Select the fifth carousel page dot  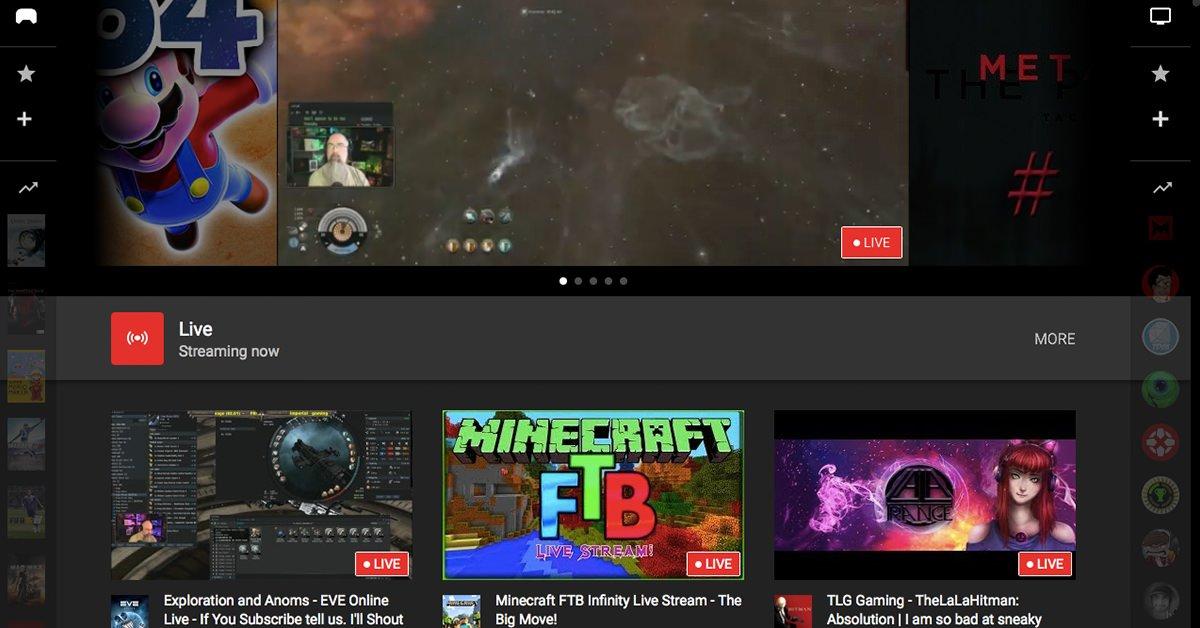pos(623,281)
